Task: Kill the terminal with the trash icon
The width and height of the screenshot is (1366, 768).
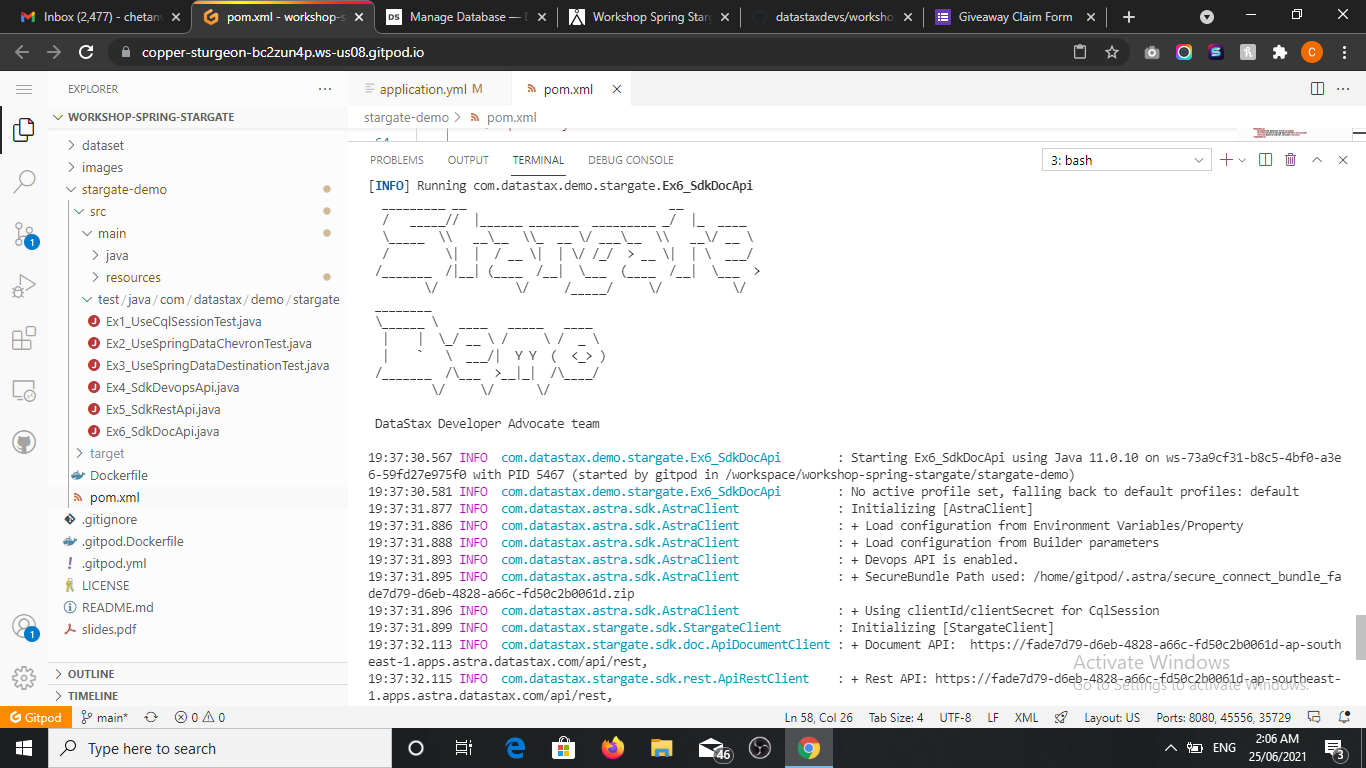Action: coord(1290,159)
